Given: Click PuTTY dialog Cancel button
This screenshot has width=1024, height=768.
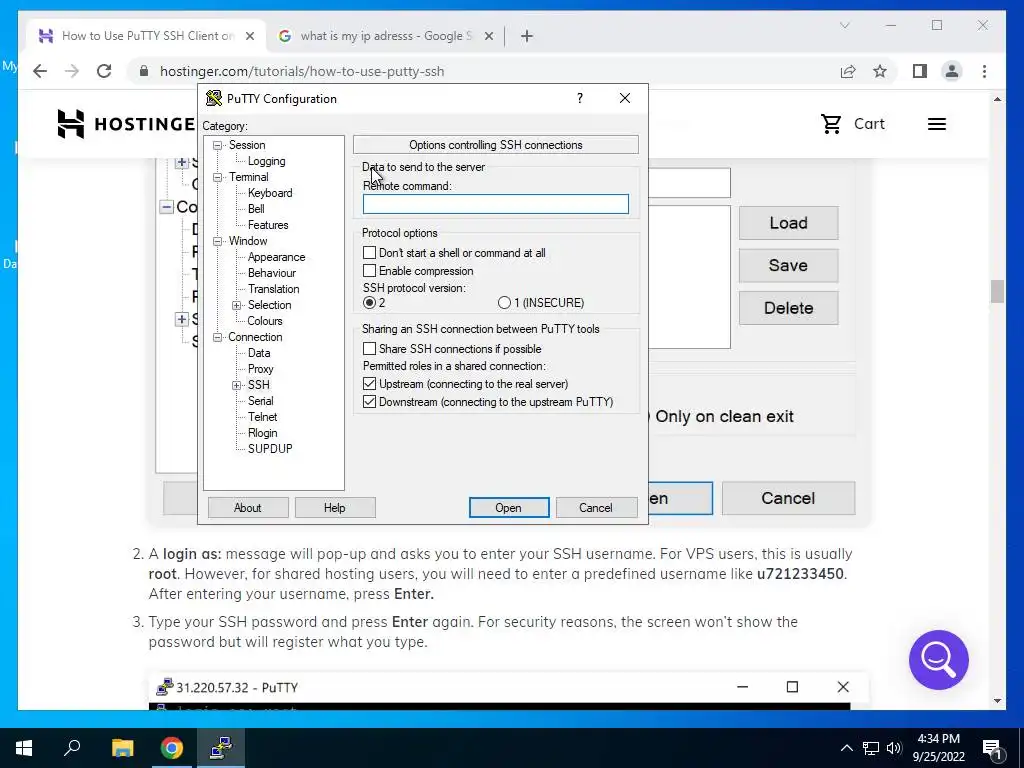Looking at the screenshot, I should click(596, 507).
